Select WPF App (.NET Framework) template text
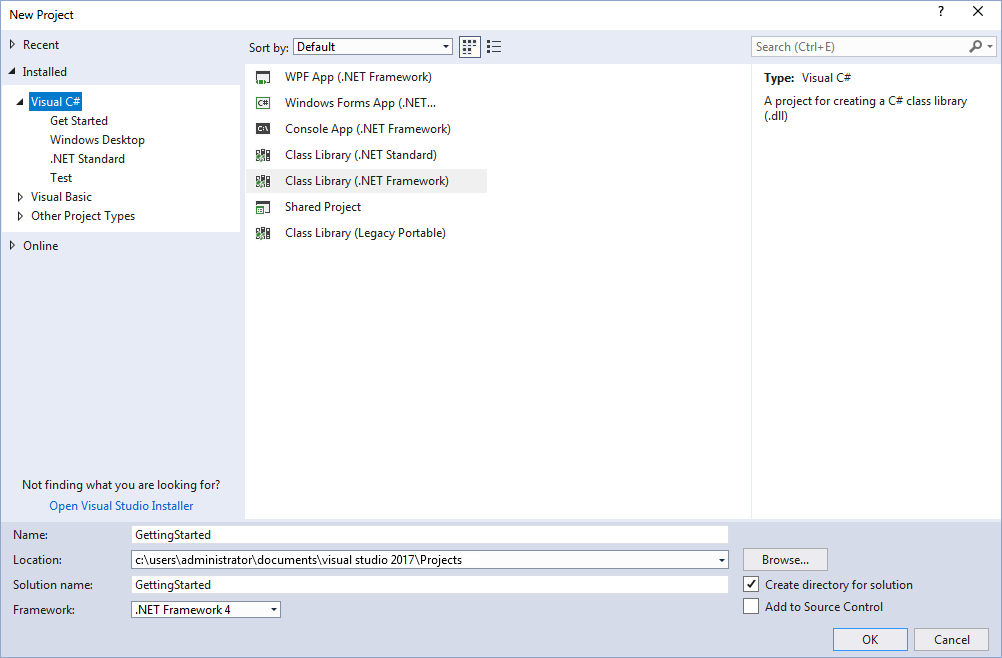Viewport: 1002px width, 658px height. [358, 77]
